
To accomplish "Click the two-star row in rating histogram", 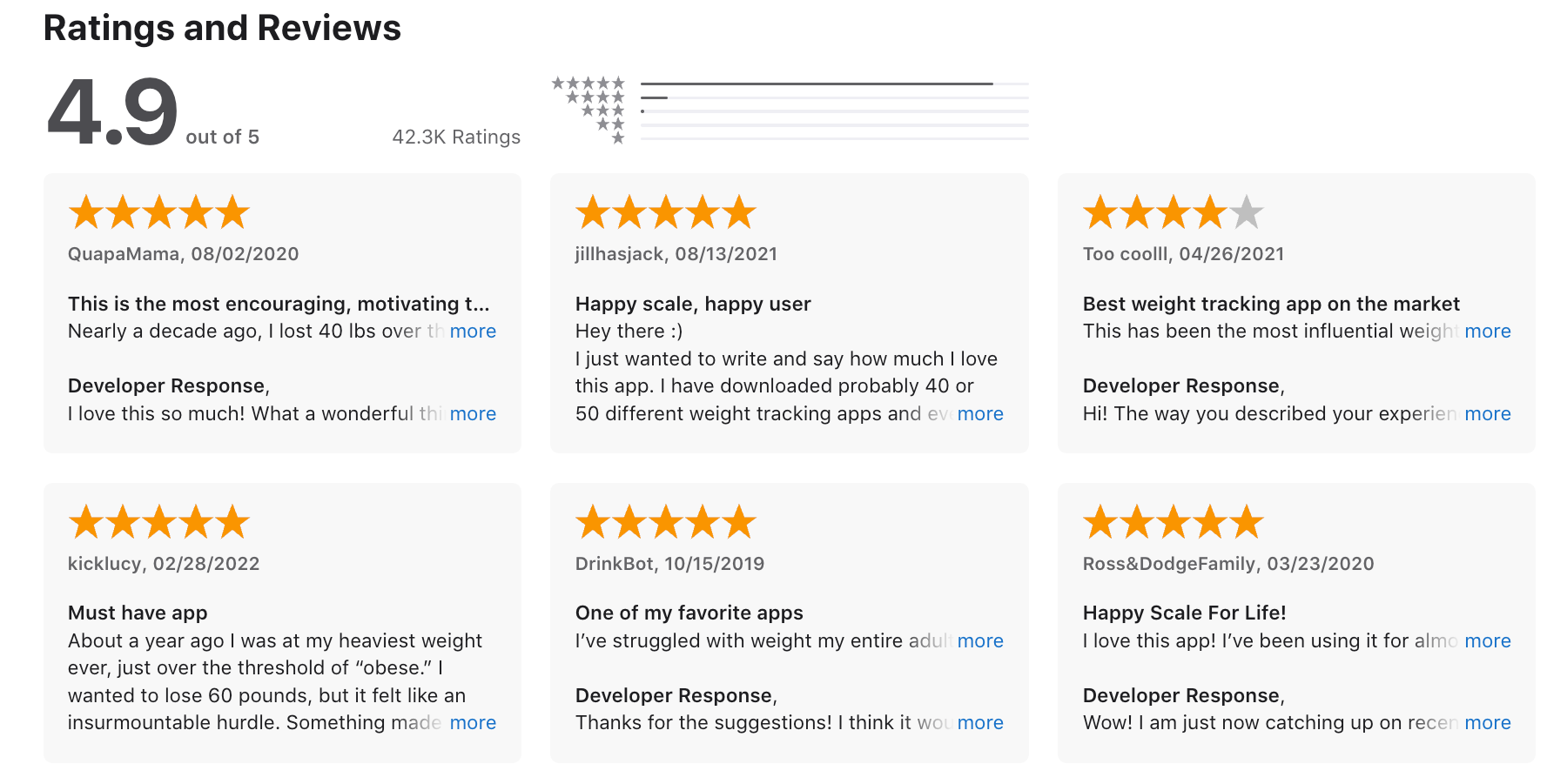I will (x=811, y=125).
